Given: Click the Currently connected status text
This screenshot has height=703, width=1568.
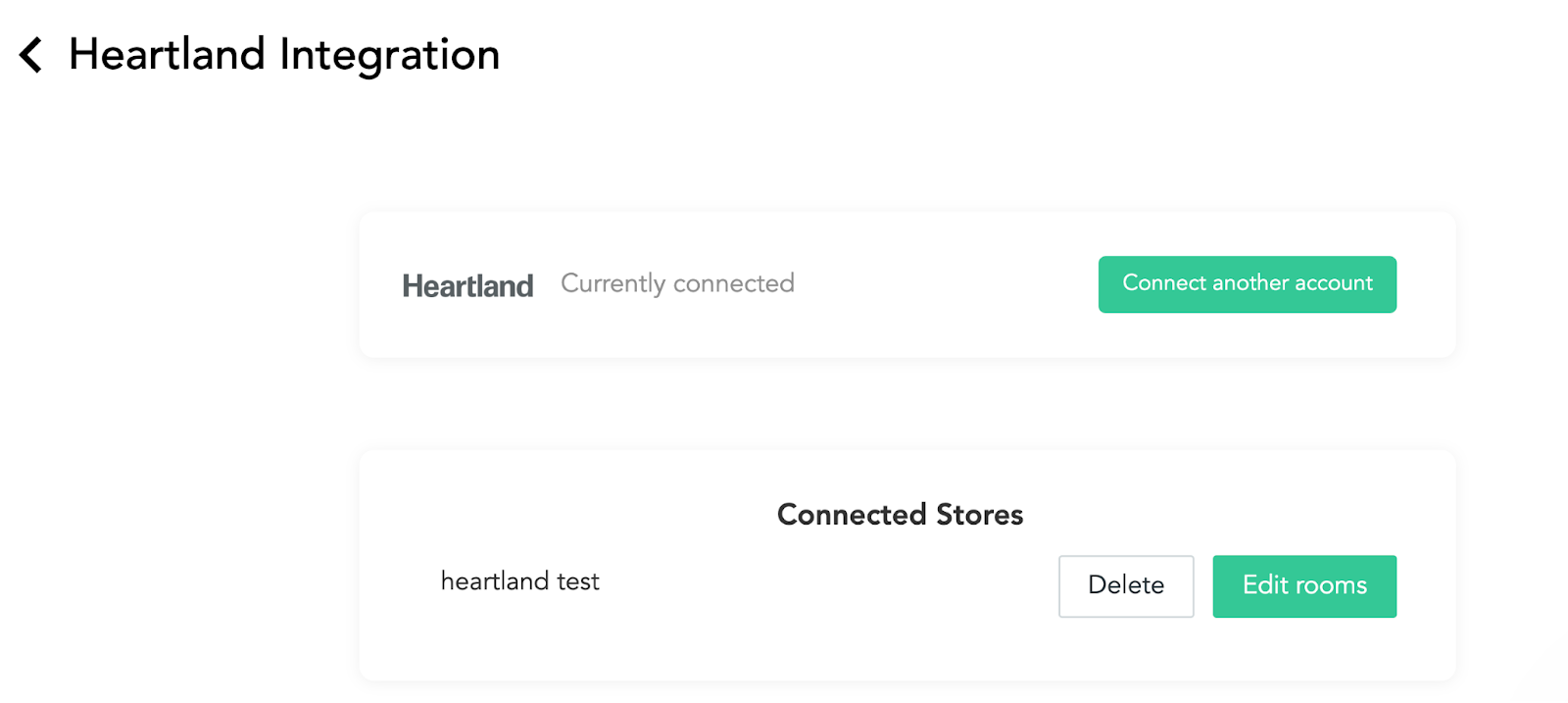Looking at the screenshot, I should coord(676,283).
